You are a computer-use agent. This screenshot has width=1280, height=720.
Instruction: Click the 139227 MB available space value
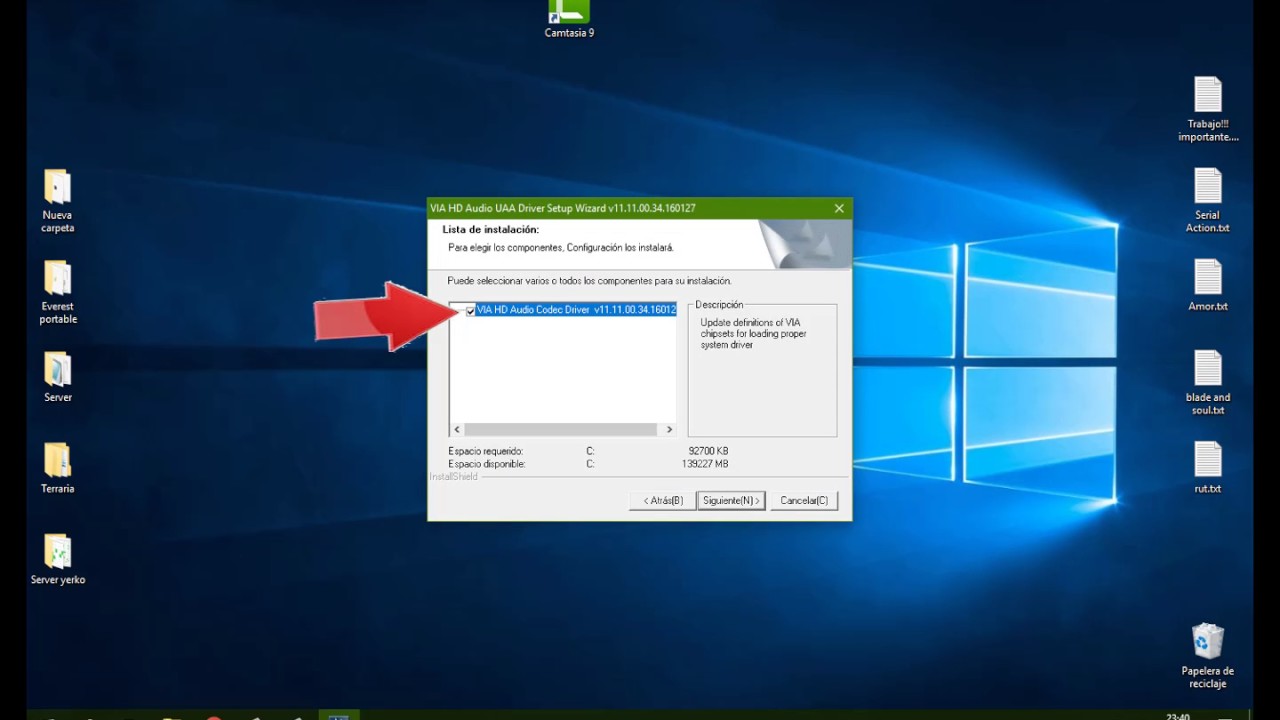pyautogui.click(x=705, y=464)
